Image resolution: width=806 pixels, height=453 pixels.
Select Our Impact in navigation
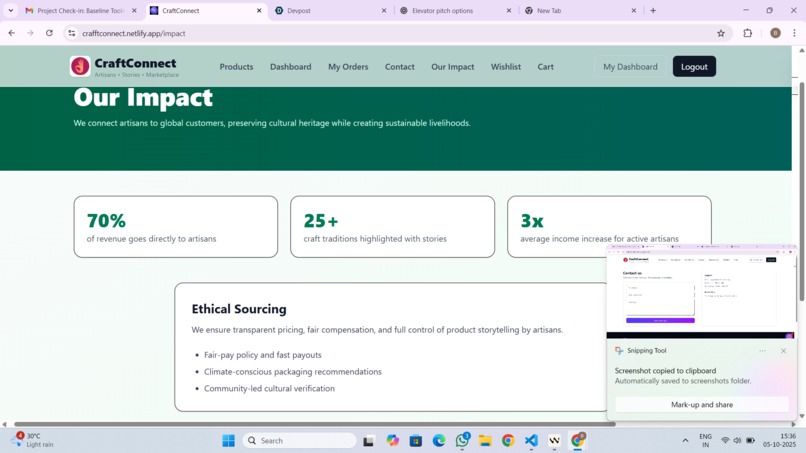click(x=452, y=67)
